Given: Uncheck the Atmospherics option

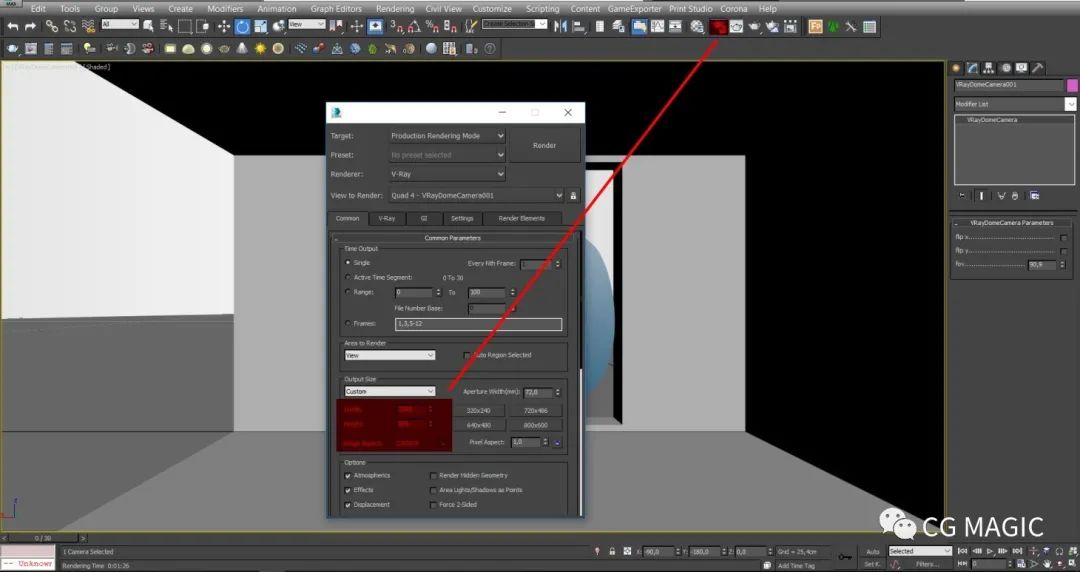Looking at the screenshot, I should 348,476.
